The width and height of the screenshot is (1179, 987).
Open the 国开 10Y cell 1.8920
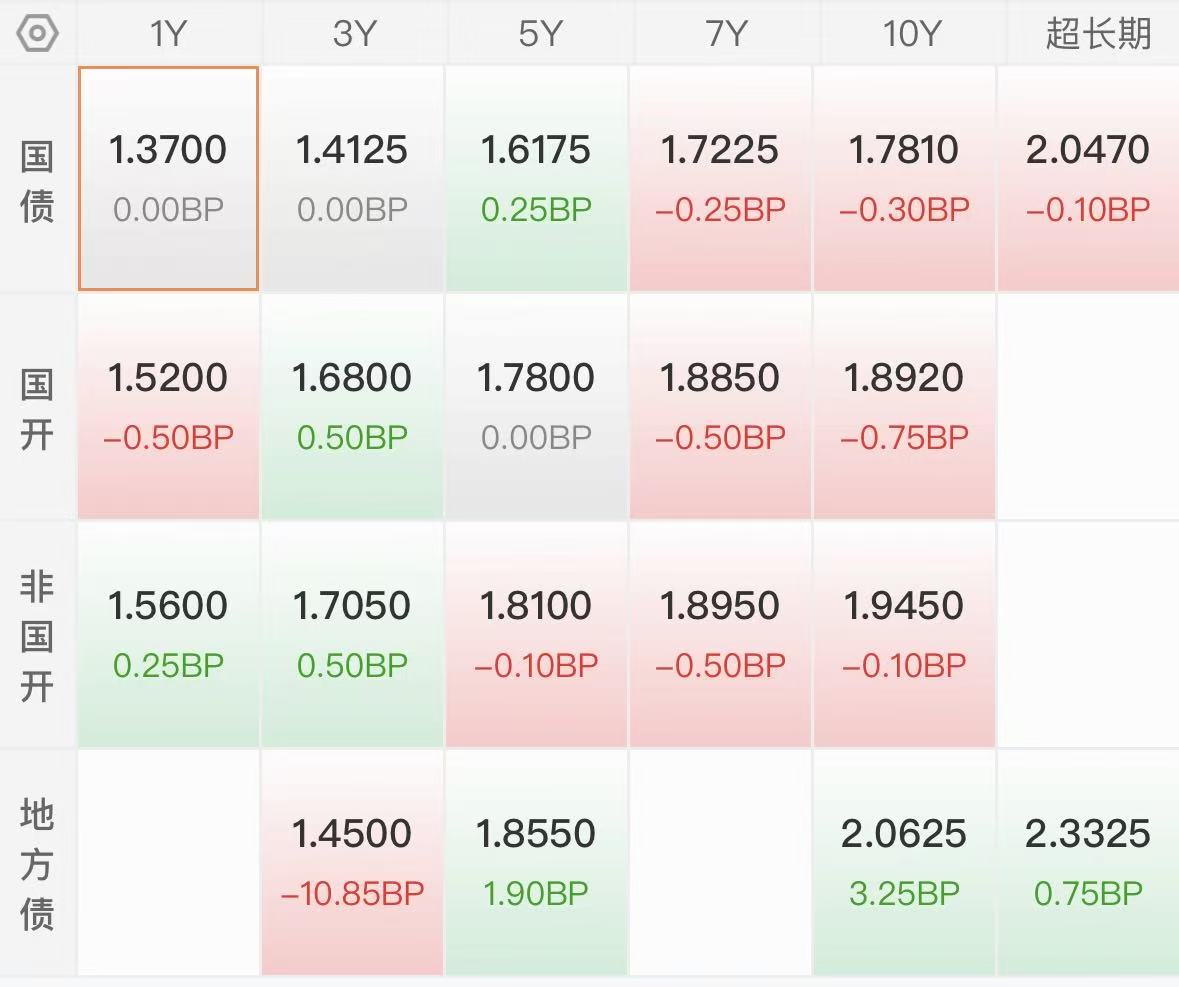[904, 407]
